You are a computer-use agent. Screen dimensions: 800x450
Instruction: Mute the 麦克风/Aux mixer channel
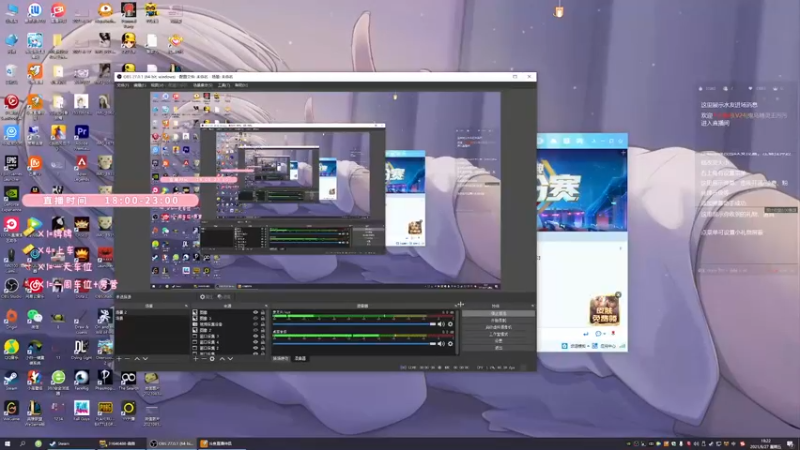[441, 324]
